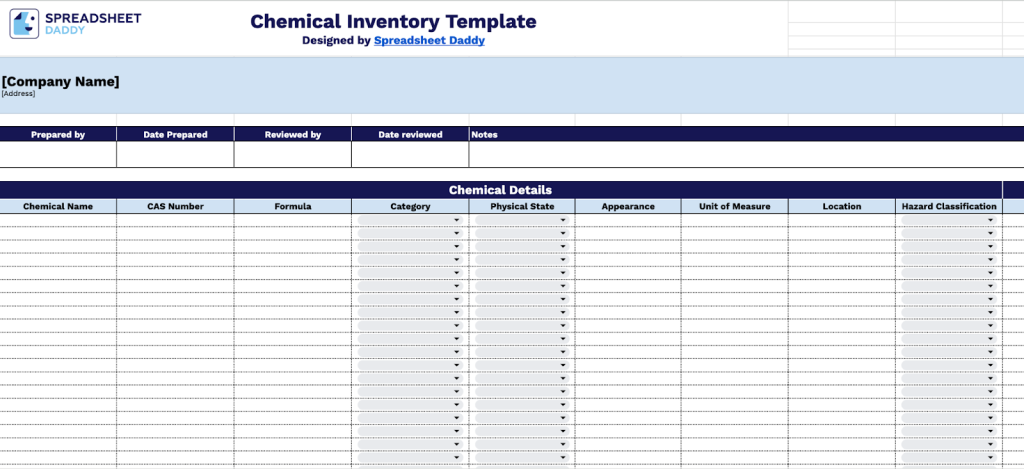The height and width of the screenshot is (469, 1024).
Task: Open first Physical State dropdown arrow
Action: (562, 220)
